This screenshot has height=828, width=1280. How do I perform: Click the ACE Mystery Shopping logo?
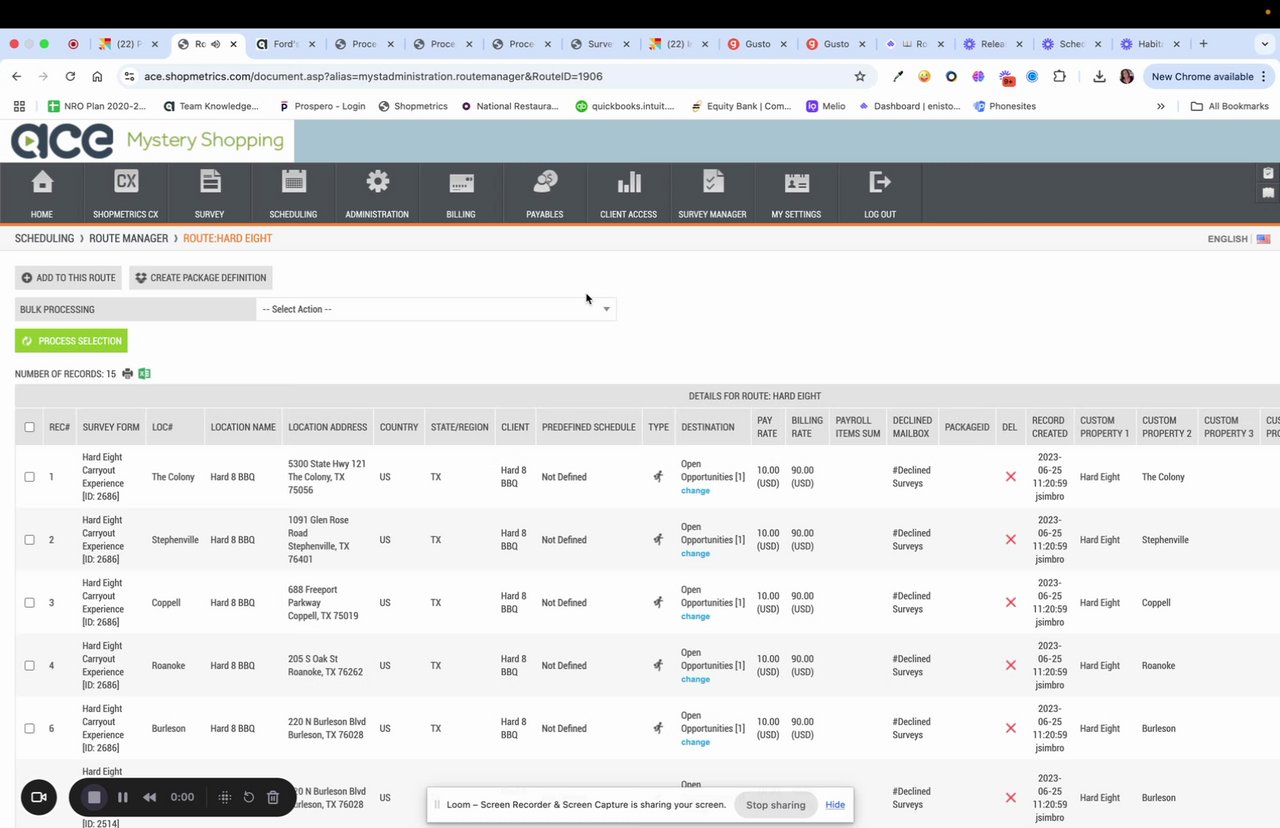click(x=147, y=141)
